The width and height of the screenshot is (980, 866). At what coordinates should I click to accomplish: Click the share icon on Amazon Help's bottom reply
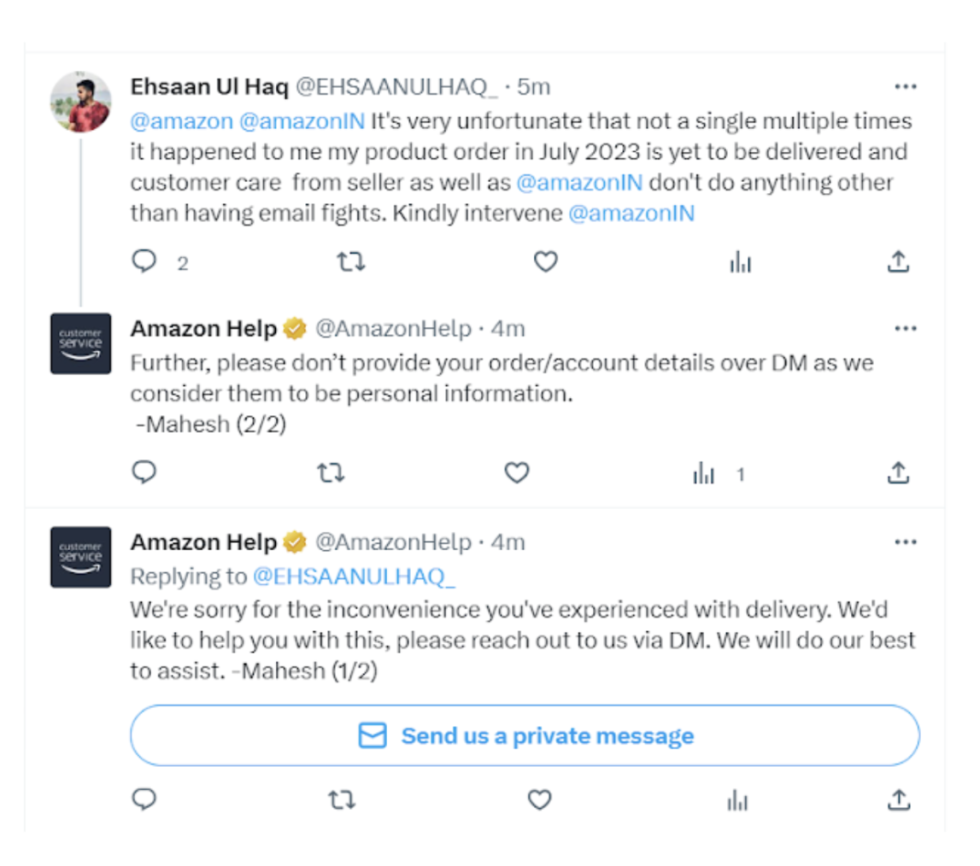pyautogui.click(x=898, y=800)
